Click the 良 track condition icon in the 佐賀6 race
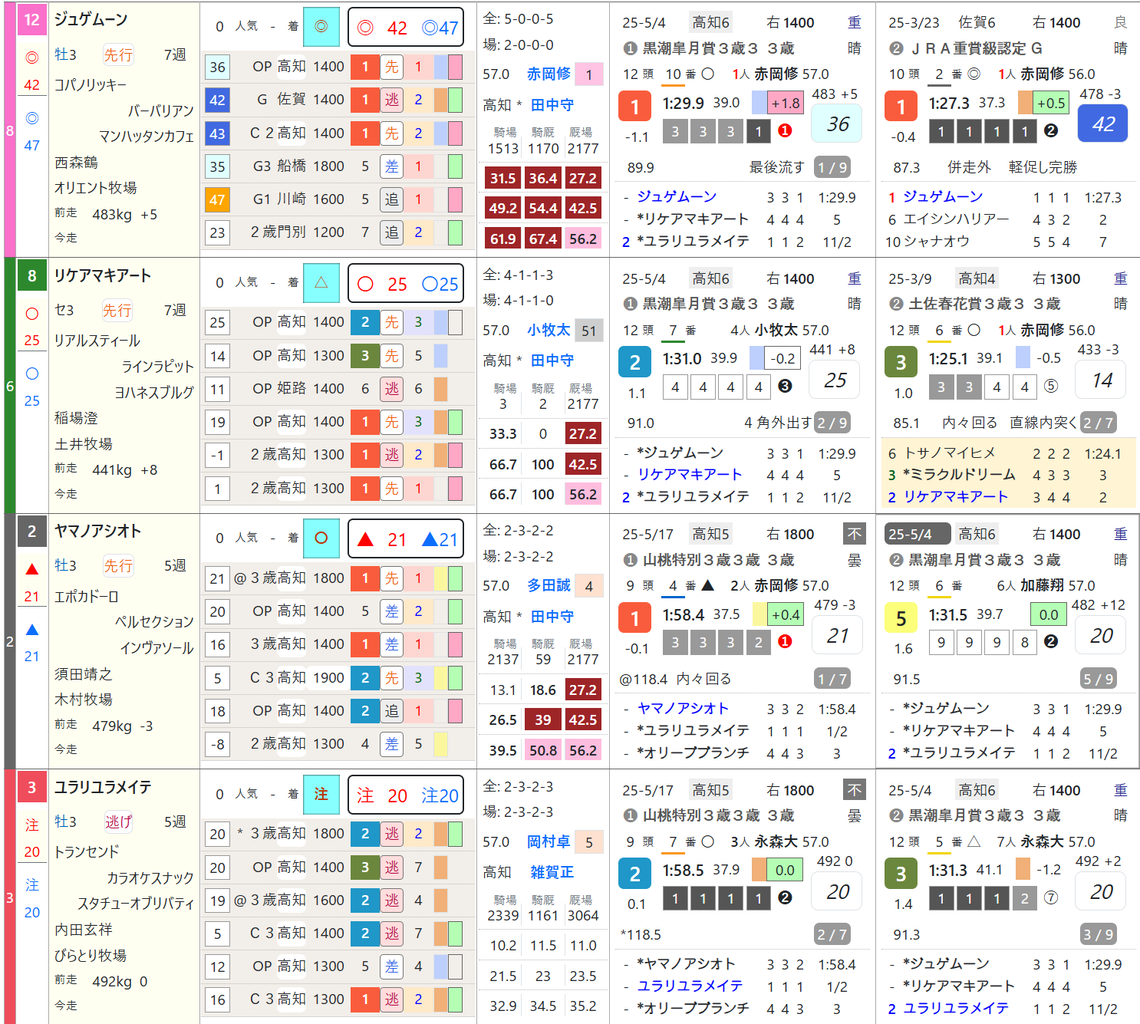The height and width of the screenshot is (1024, 1140). coord(1120,23)
